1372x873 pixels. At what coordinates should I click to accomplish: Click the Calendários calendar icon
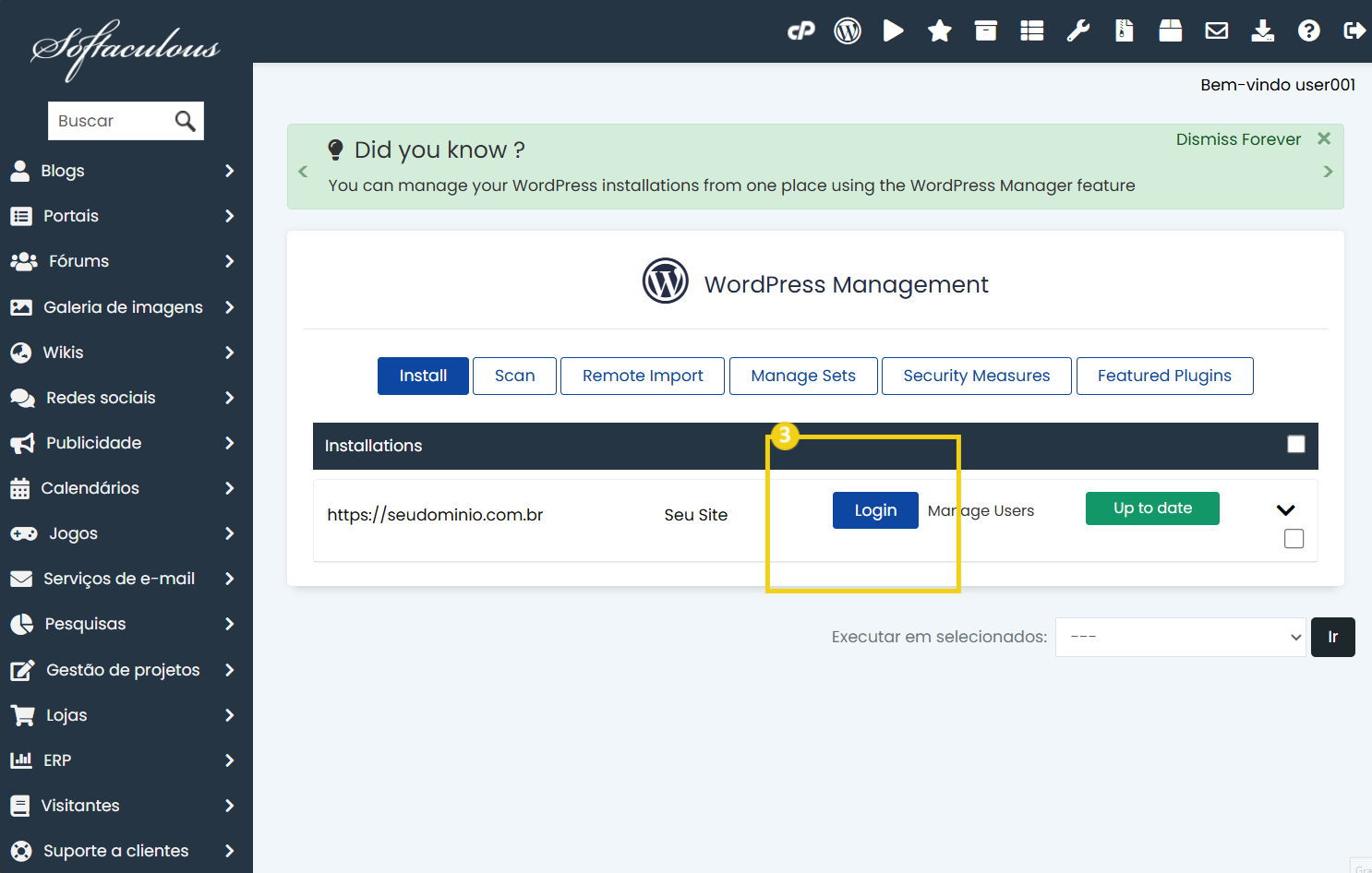19,488
